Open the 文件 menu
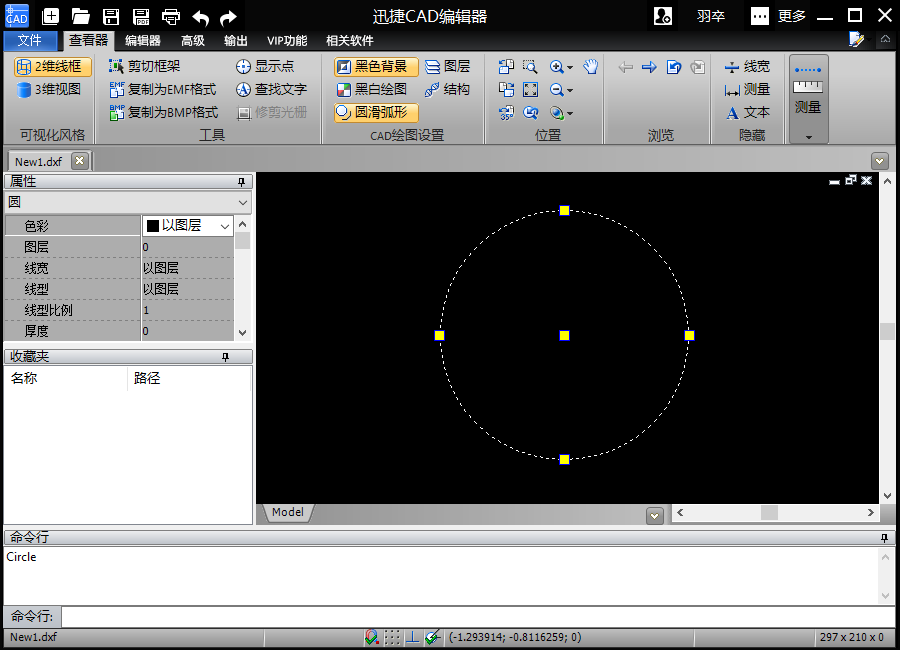This screenshot has height=650, width=900. pyautogui.click(x=30, y=40)
